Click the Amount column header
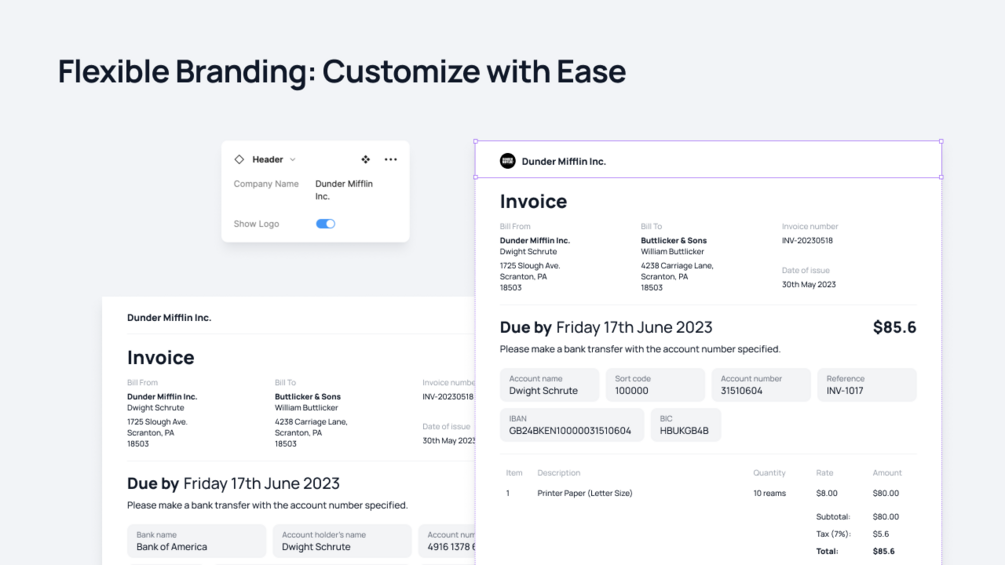This screenshot has width=1005, height=565. (x=886, y=473)
